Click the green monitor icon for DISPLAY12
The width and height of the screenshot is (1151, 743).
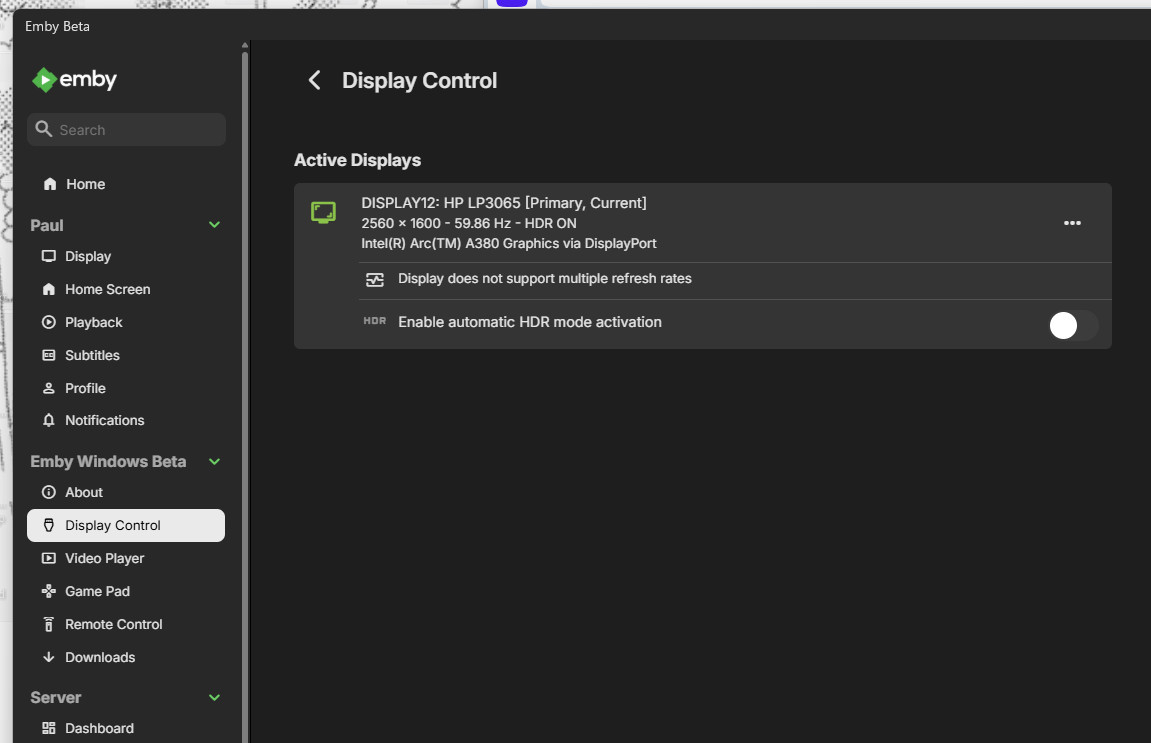pyautogui.click(x=323, y=212)
